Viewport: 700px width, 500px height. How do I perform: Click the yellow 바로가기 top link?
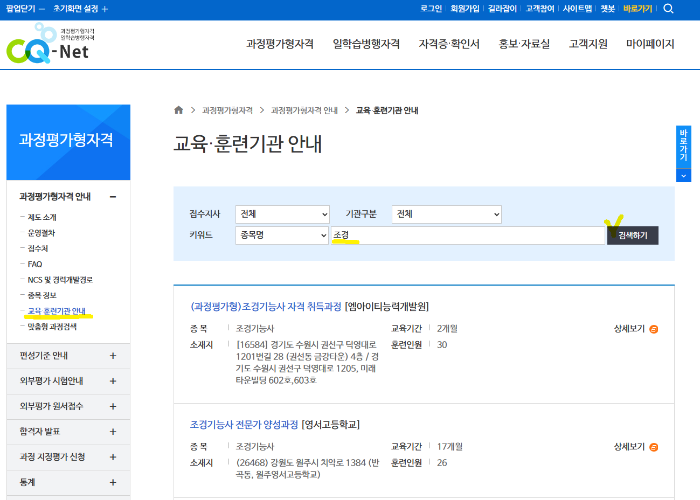[x=638, y=8]
